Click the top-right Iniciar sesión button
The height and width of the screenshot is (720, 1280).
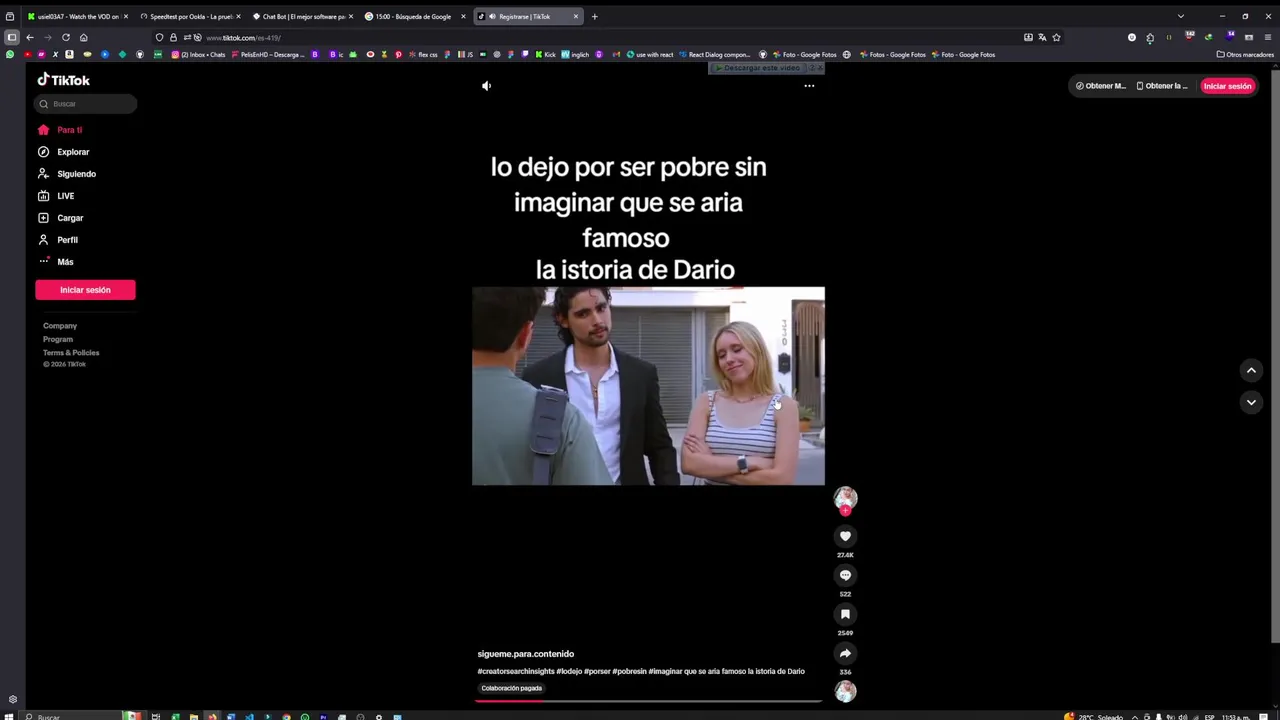click(x=1227, y=86)
